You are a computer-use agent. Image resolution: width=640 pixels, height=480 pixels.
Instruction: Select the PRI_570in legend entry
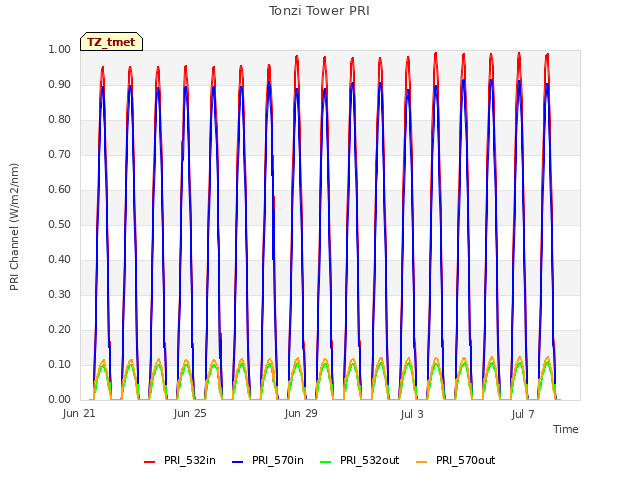268,461
